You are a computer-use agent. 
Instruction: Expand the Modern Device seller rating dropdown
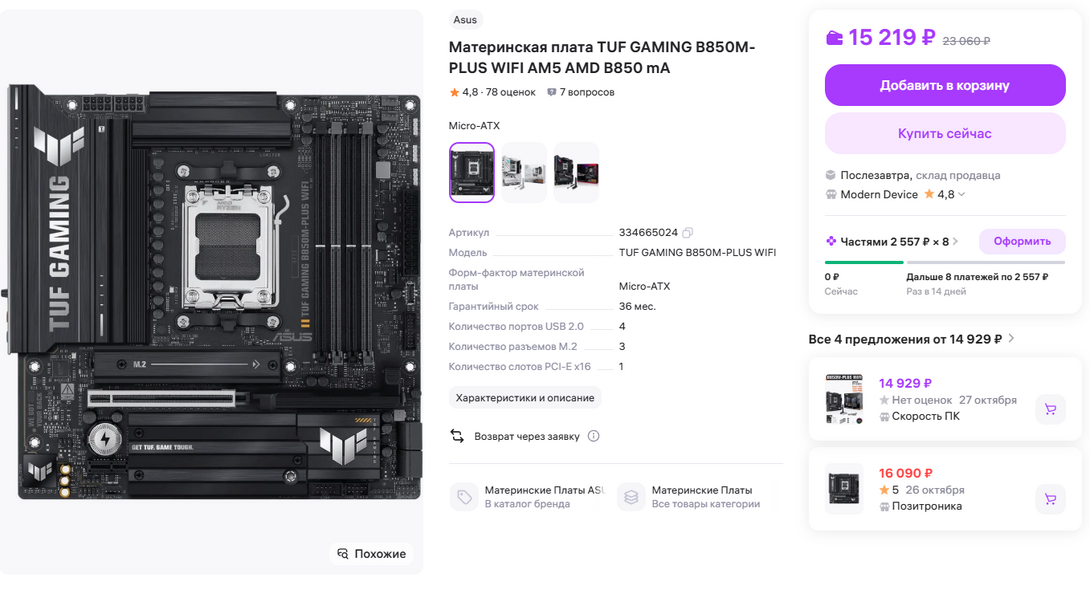click(961, 195)
